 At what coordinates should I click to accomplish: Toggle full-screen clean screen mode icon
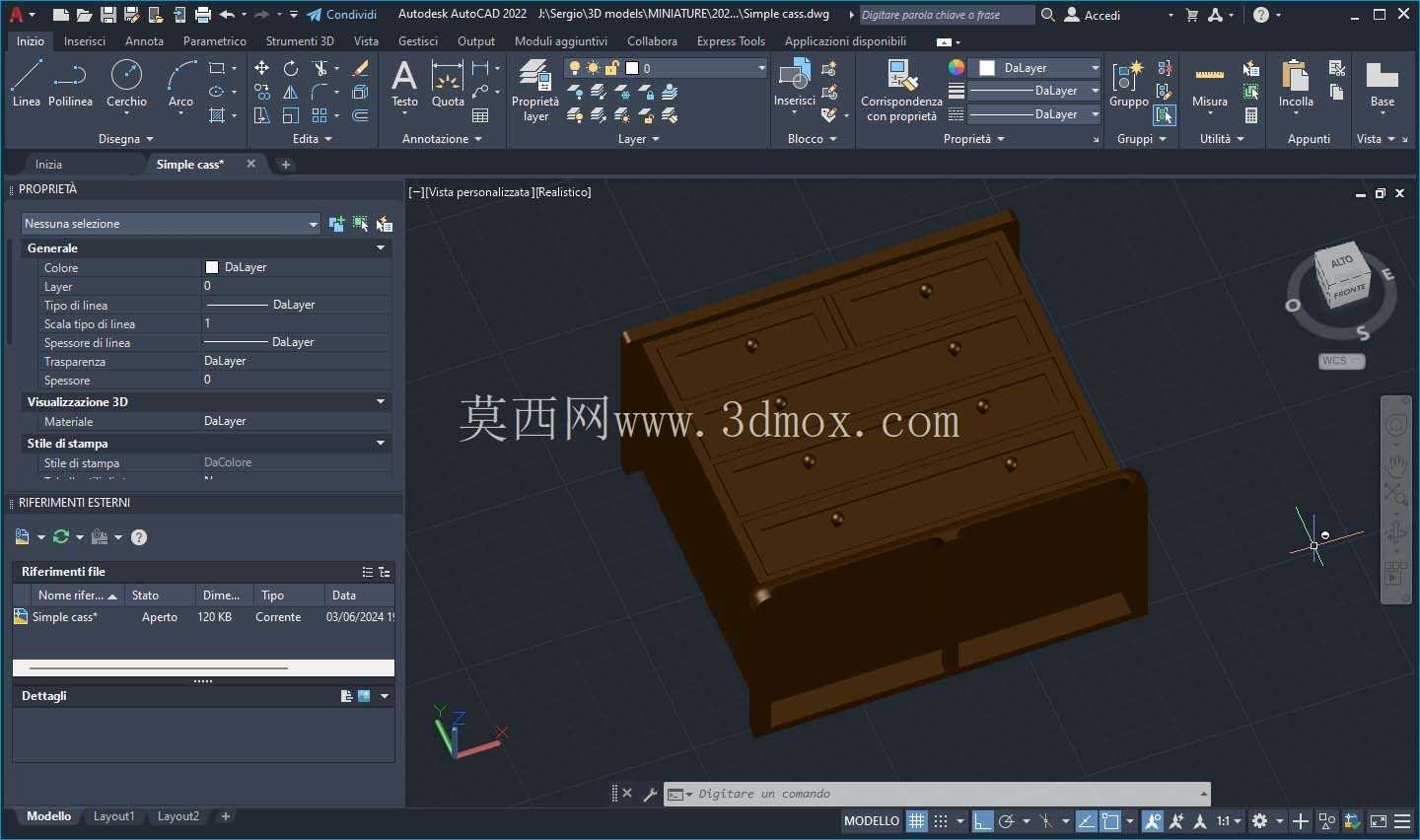[x=1379, y=821]
